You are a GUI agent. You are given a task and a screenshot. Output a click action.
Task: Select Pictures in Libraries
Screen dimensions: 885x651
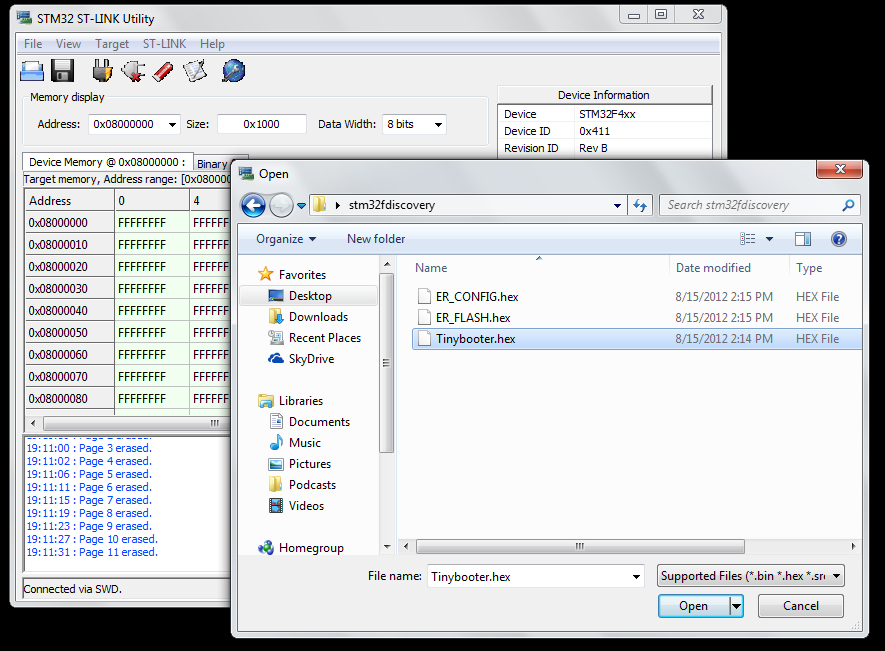tap(310, 464)
